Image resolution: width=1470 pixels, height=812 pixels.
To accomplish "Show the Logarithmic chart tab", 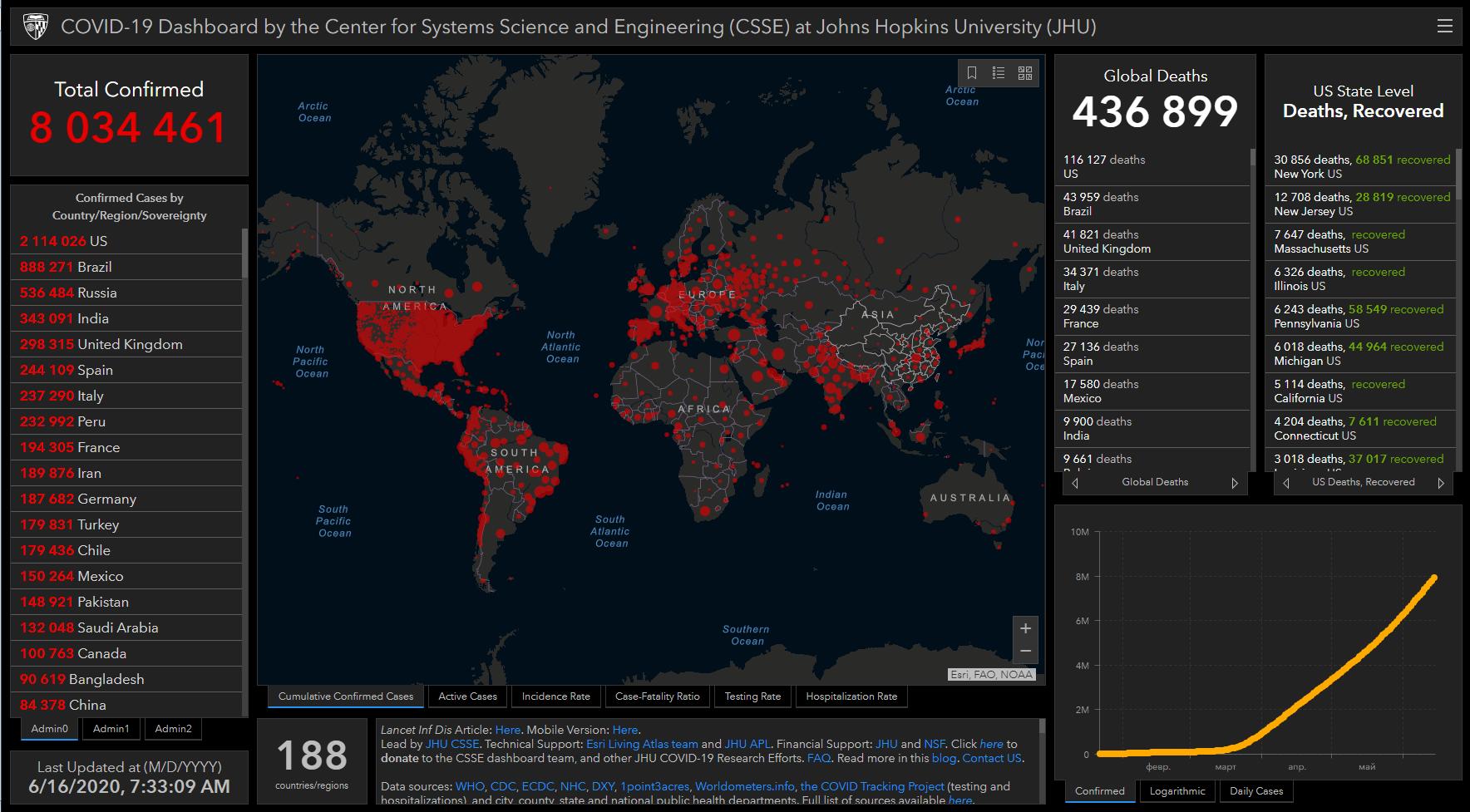I will [x=1176, y=791].
